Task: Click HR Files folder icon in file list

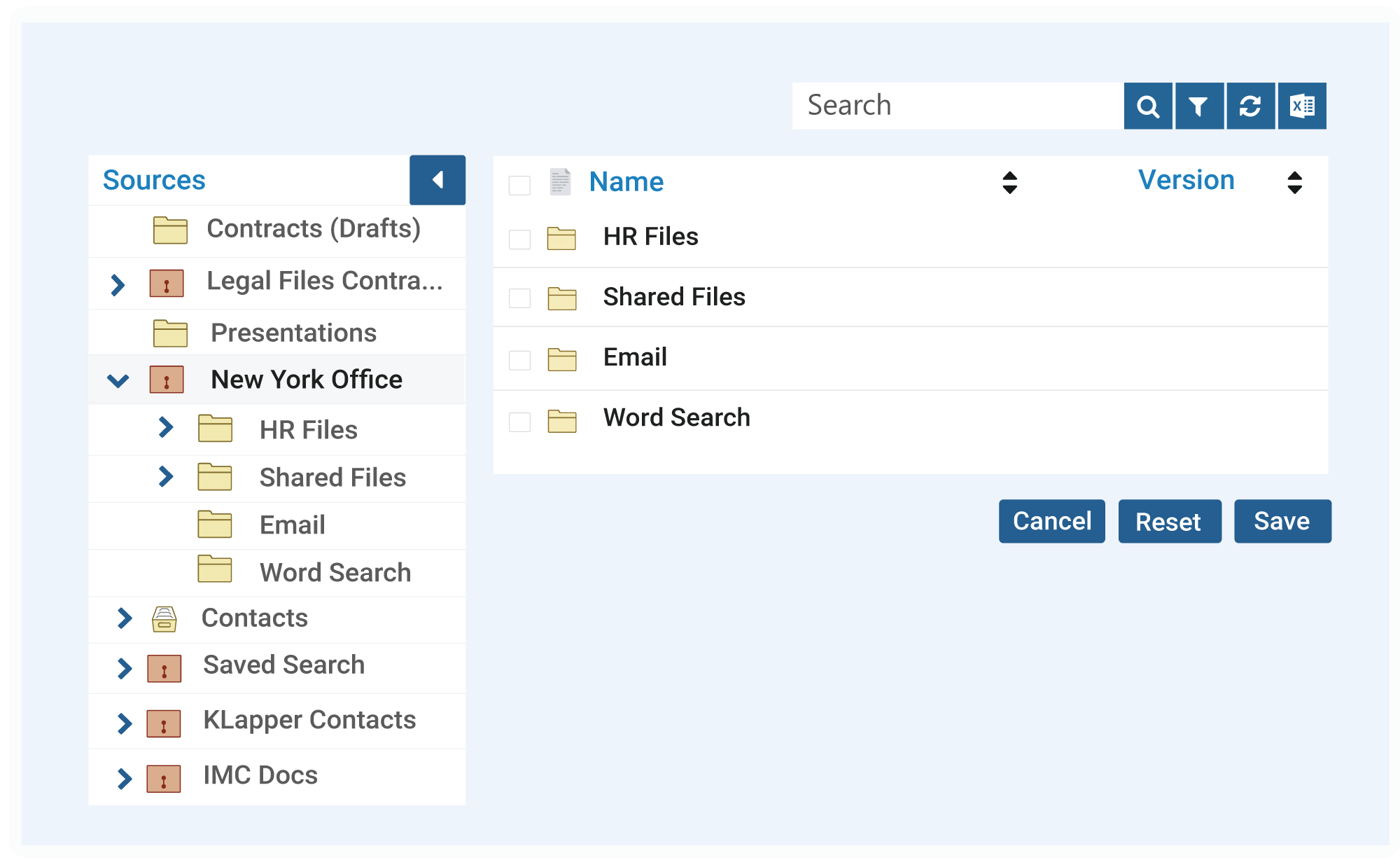Action: pos(561,238)
